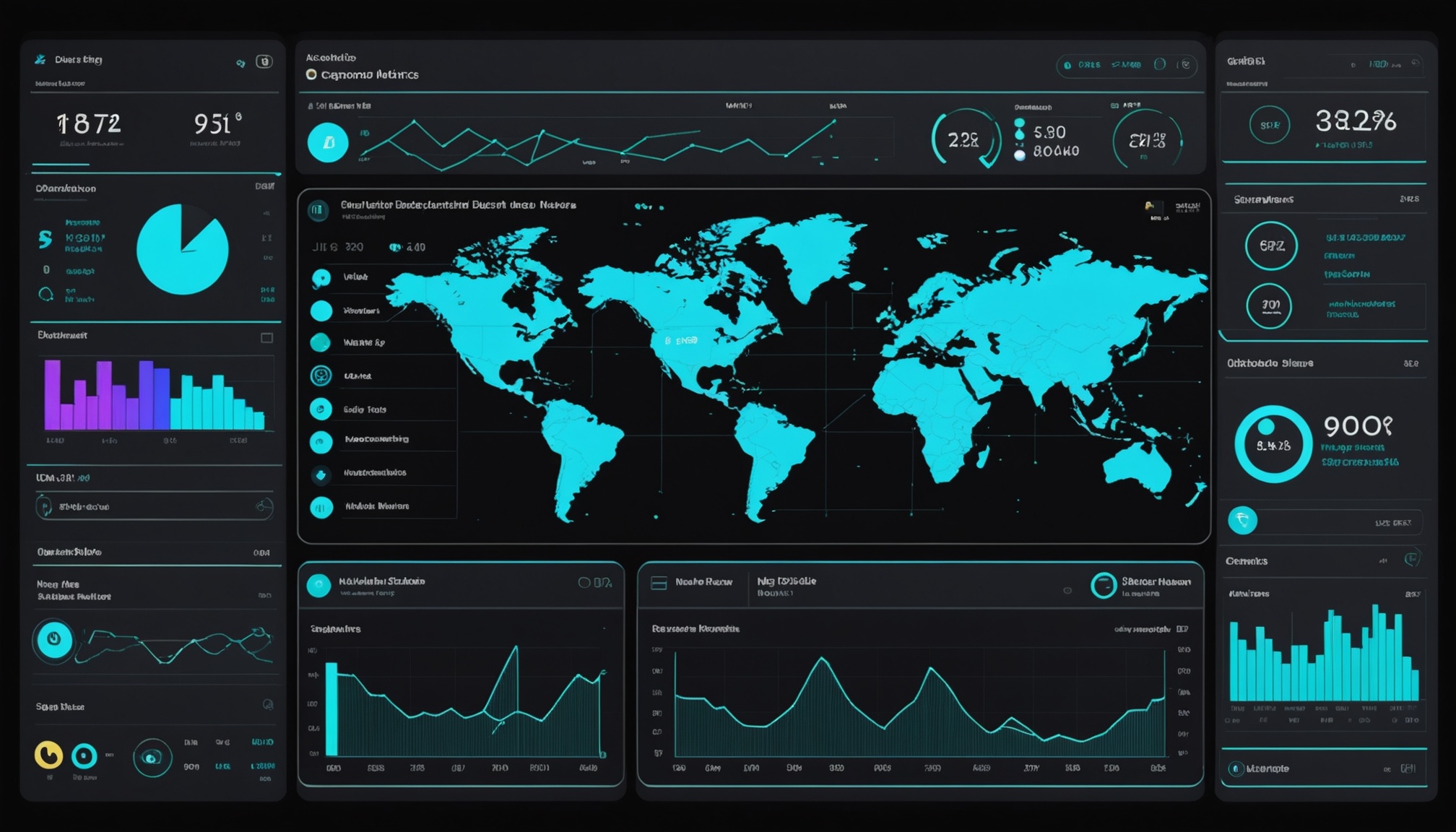Click the 701 ring indicator in right panel
Screen dimensions: 1456x832
click(x=1269, y=305)
